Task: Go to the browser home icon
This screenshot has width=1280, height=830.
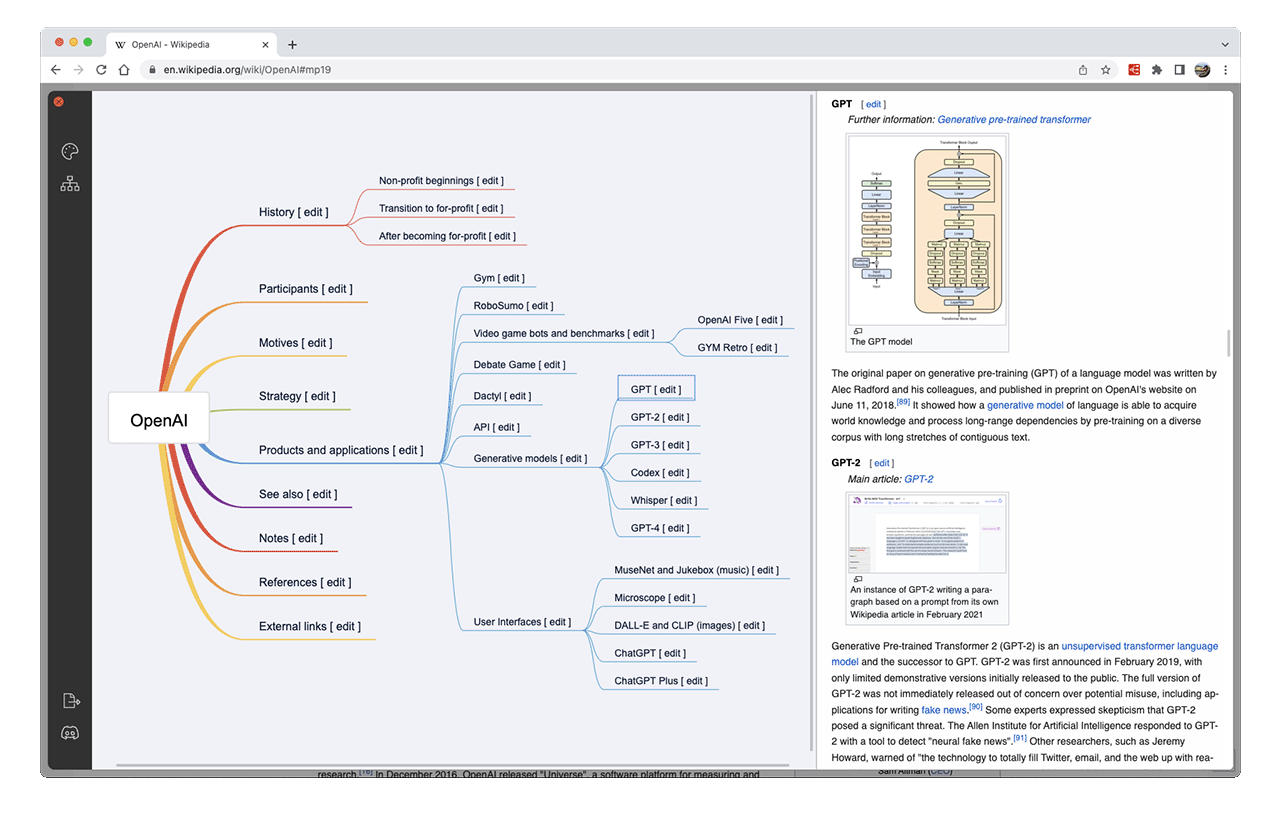Action: click(x=124, y=70)
